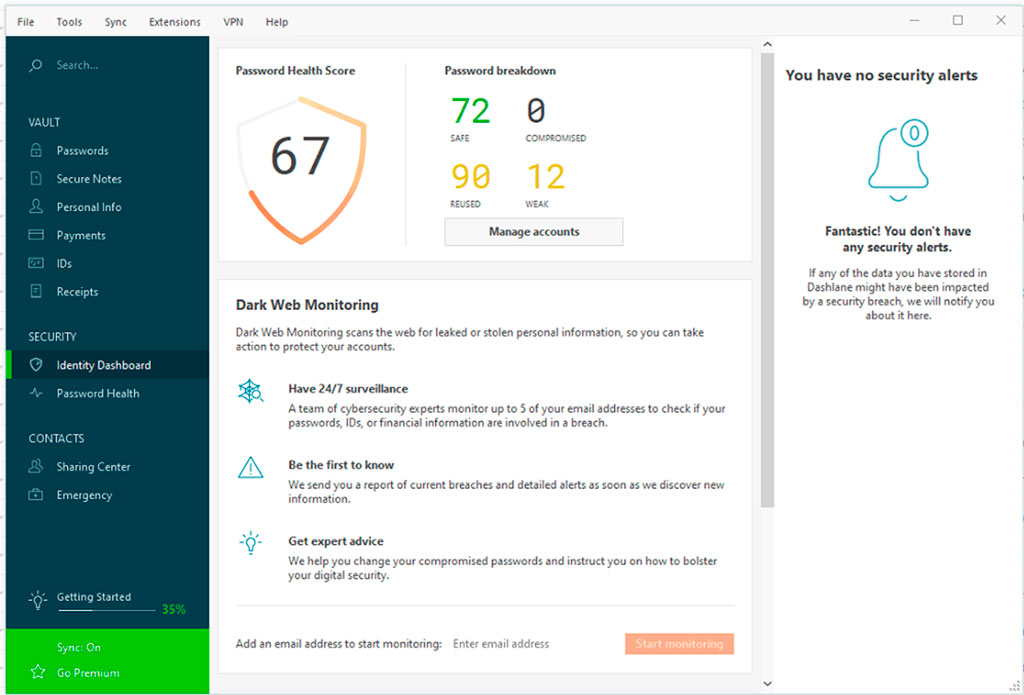
Task: Click the Getting Started label
Action: point(93,596)
